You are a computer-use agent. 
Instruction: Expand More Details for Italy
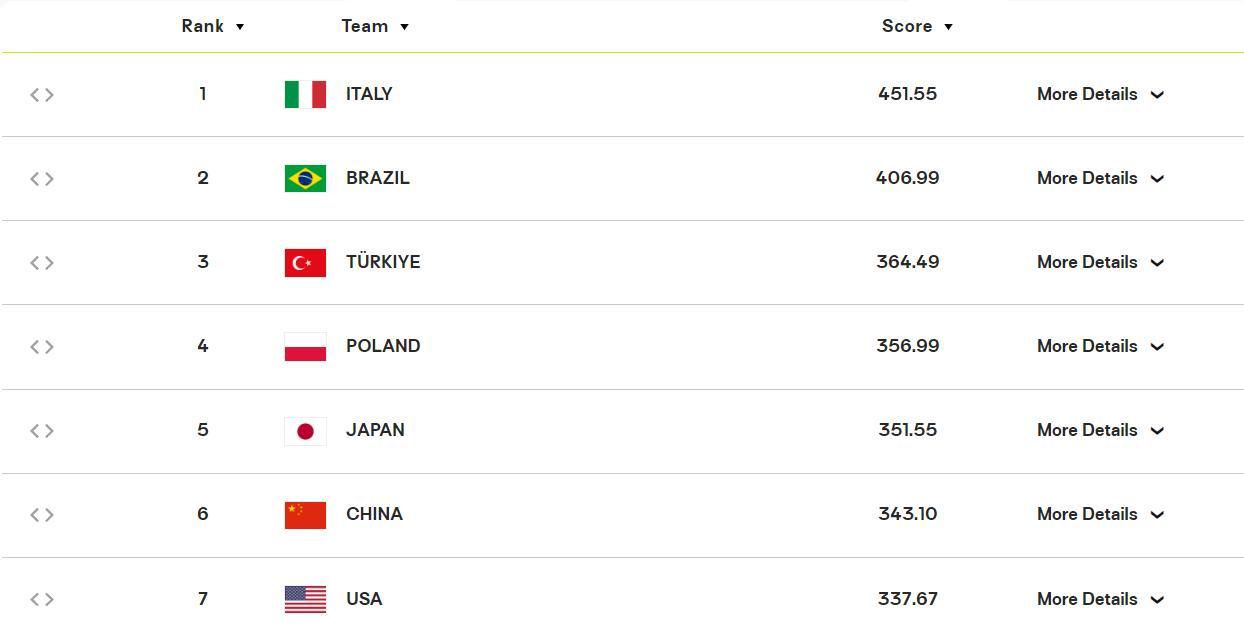[x=1100, y=94]
